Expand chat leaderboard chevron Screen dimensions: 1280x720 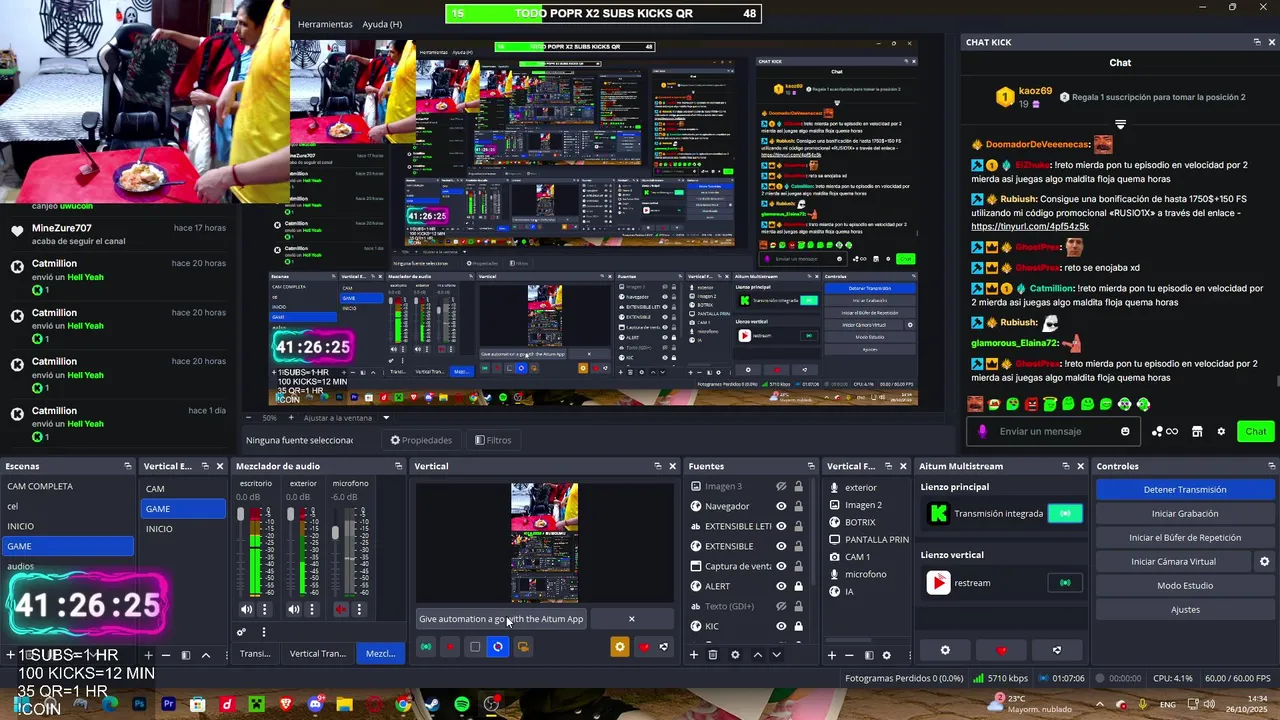[1120, 124]
